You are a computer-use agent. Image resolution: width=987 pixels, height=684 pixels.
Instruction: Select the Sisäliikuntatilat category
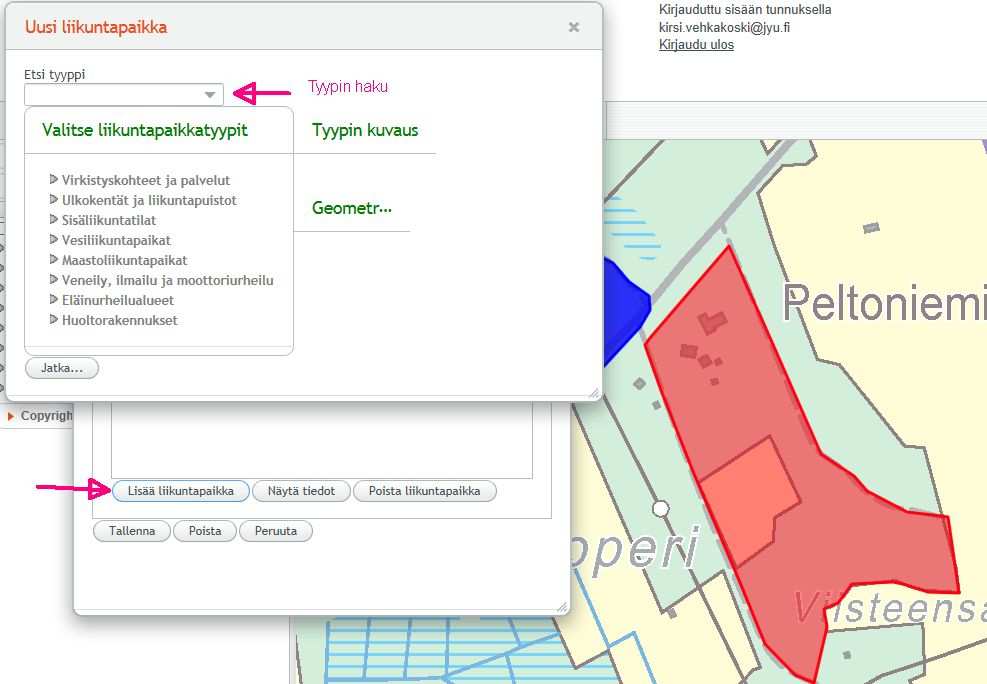(x=109, y=220)
